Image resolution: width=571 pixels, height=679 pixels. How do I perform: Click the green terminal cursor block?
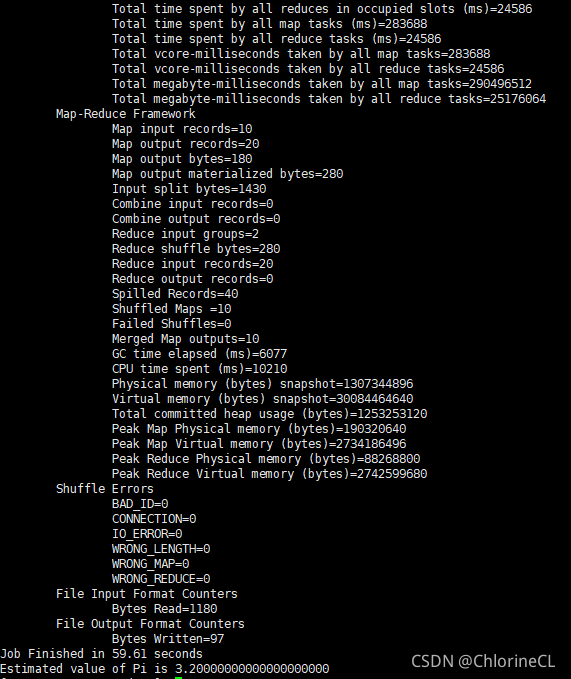pyautogui.click(x=178, y=678)
